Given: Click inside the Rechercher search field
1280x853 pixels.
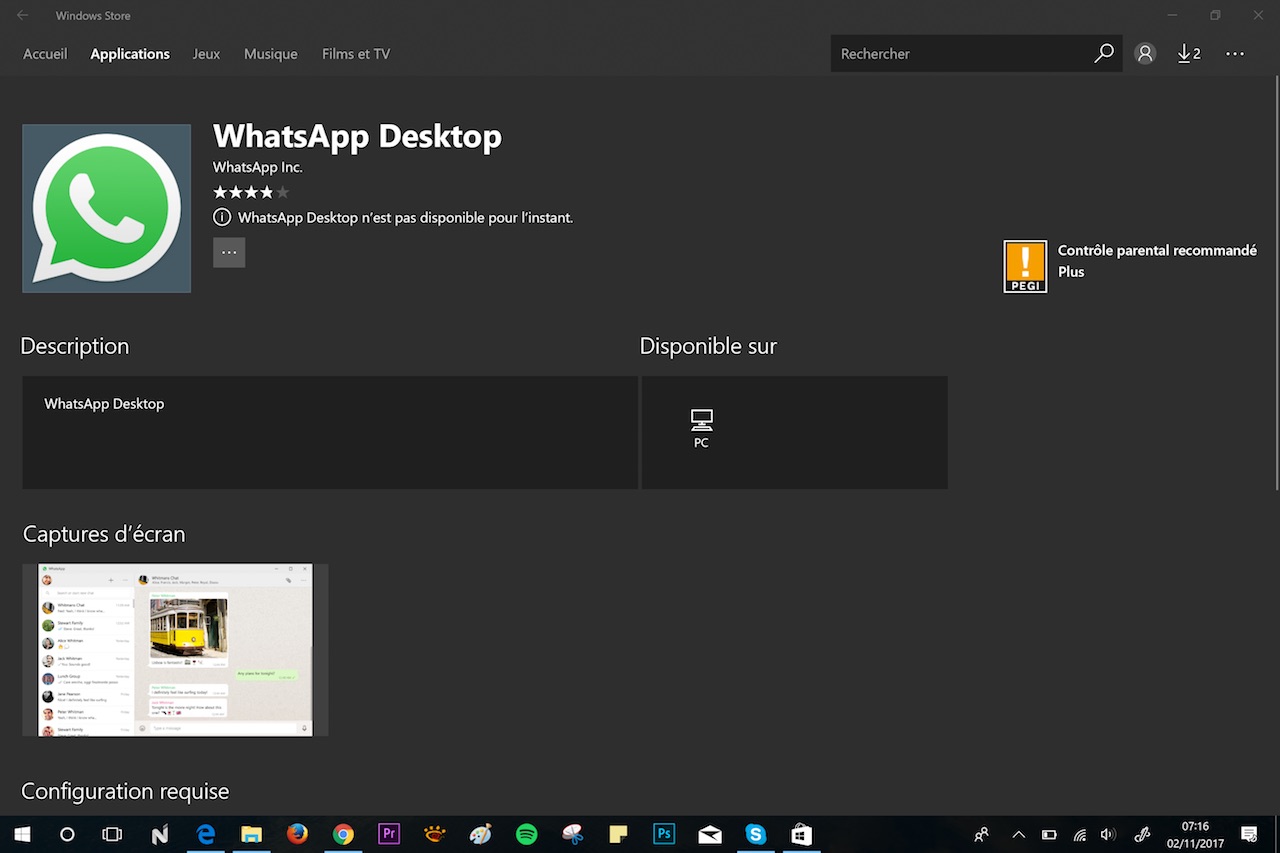Looking at the screenshot, I should 960,53.
